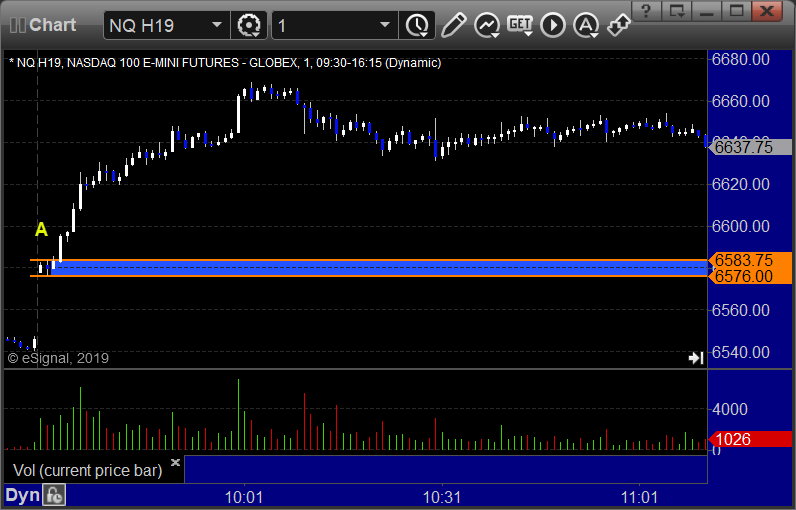
Task: Click the 6540.00 price axis label
Action: pos(741,352)
